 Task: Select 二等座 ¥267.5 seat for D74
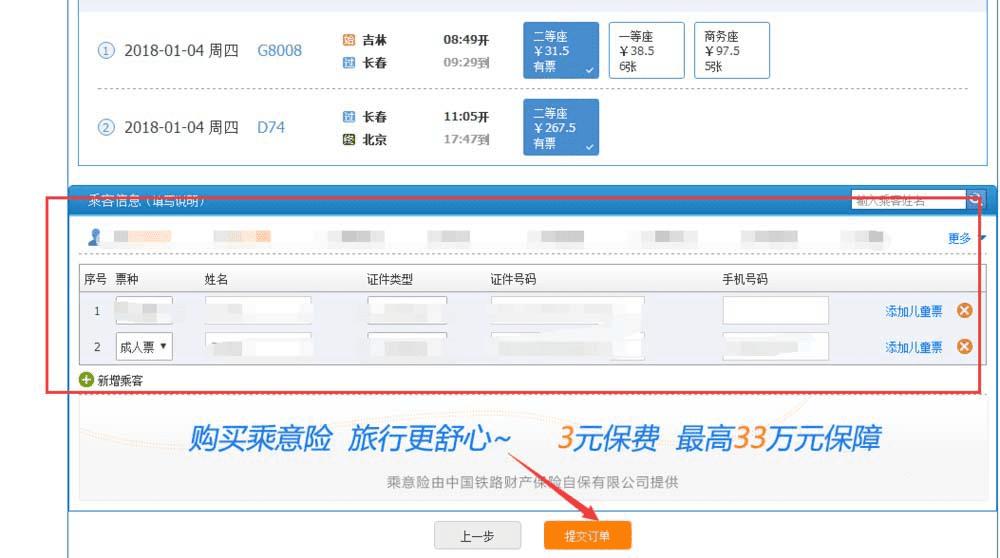point(561,127)
